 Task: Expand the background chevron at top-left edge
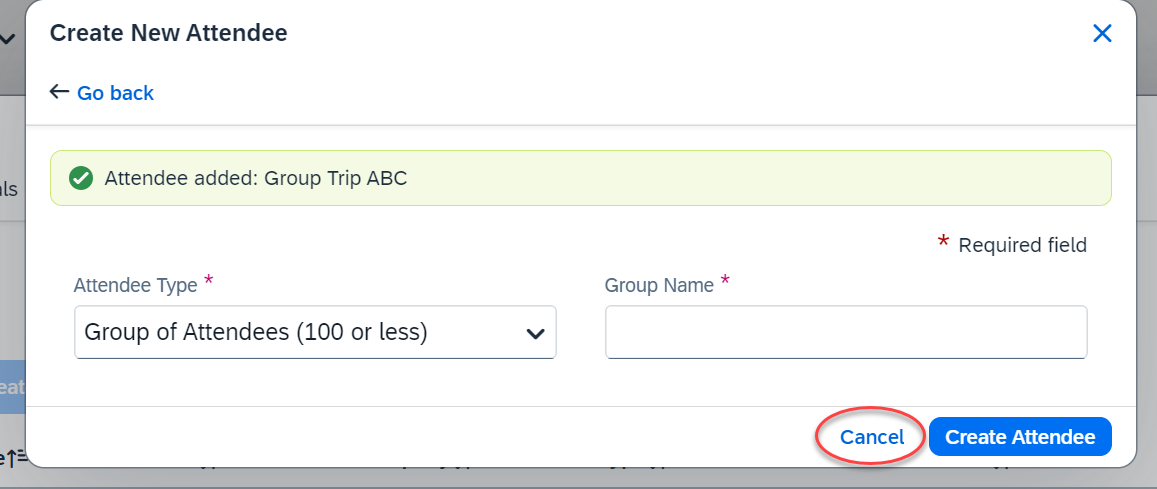click(x=7, y=39)
